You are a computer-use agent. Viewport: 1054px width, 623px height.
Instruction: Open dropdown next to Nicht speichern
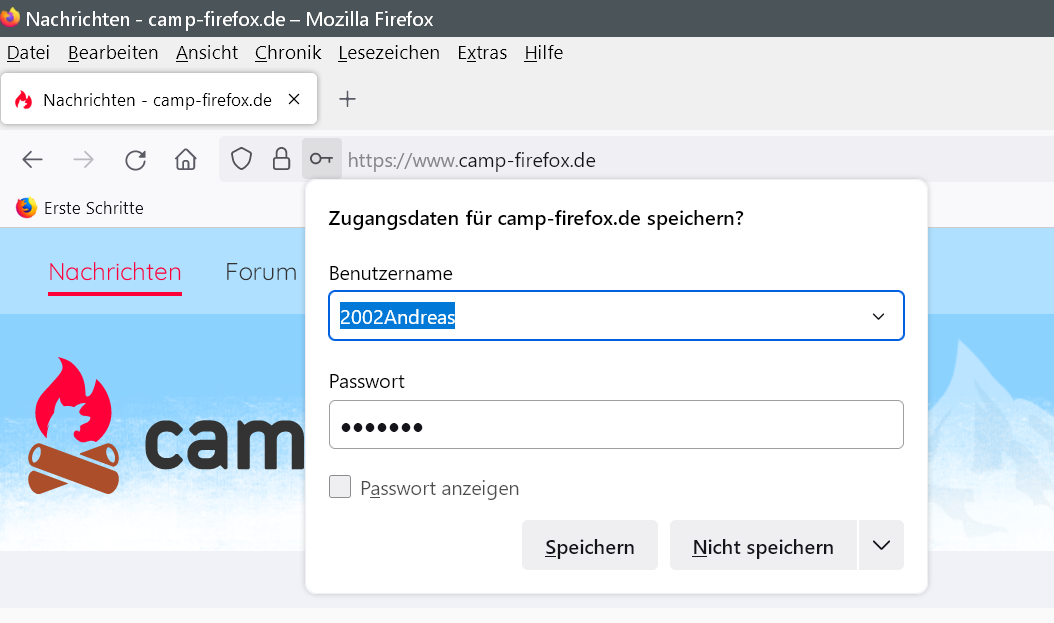(x=881, y=546)
